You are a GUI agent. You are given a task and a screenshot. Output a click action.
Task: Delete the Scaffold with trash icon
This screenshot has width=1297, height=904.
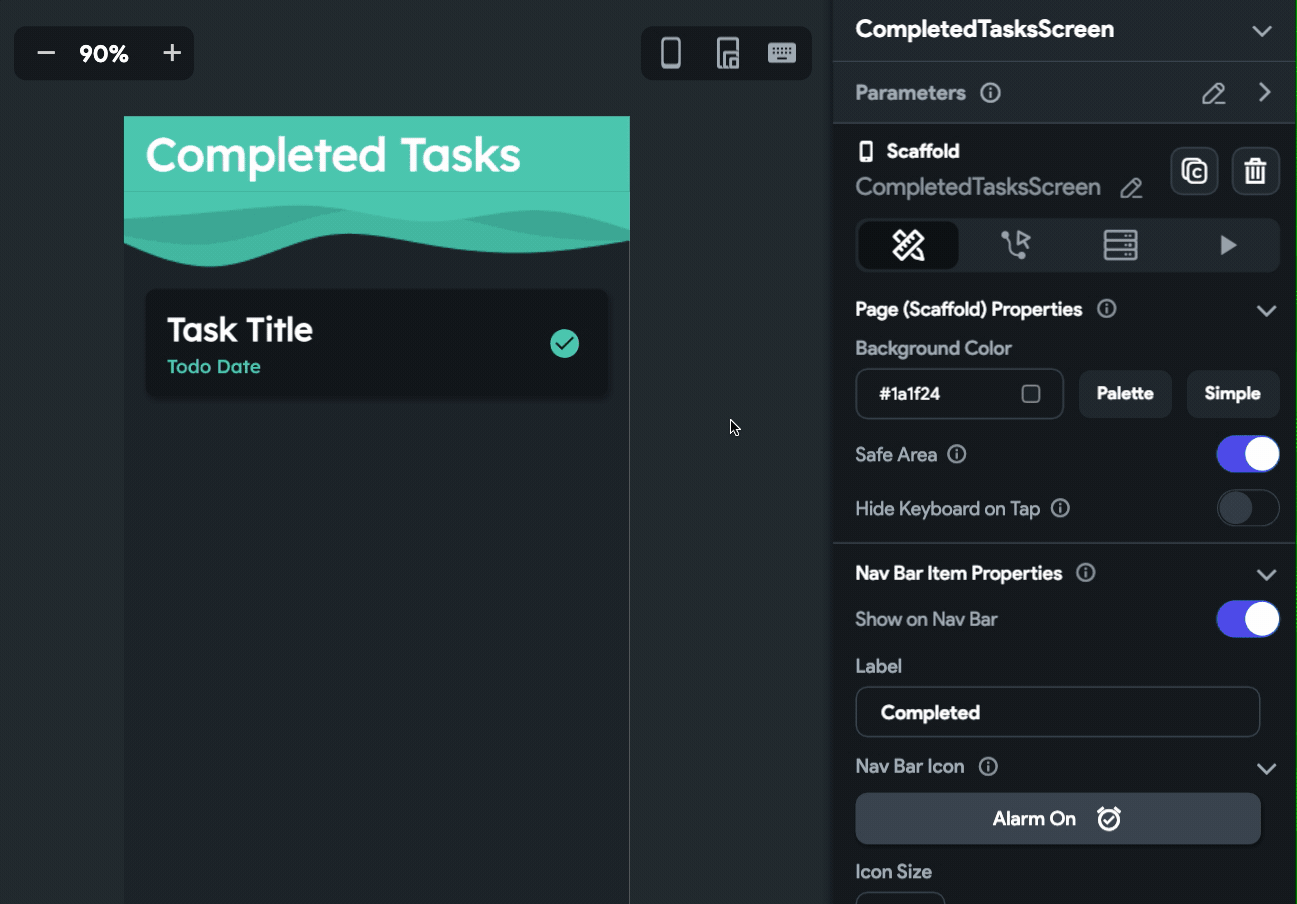(1255, 171)
